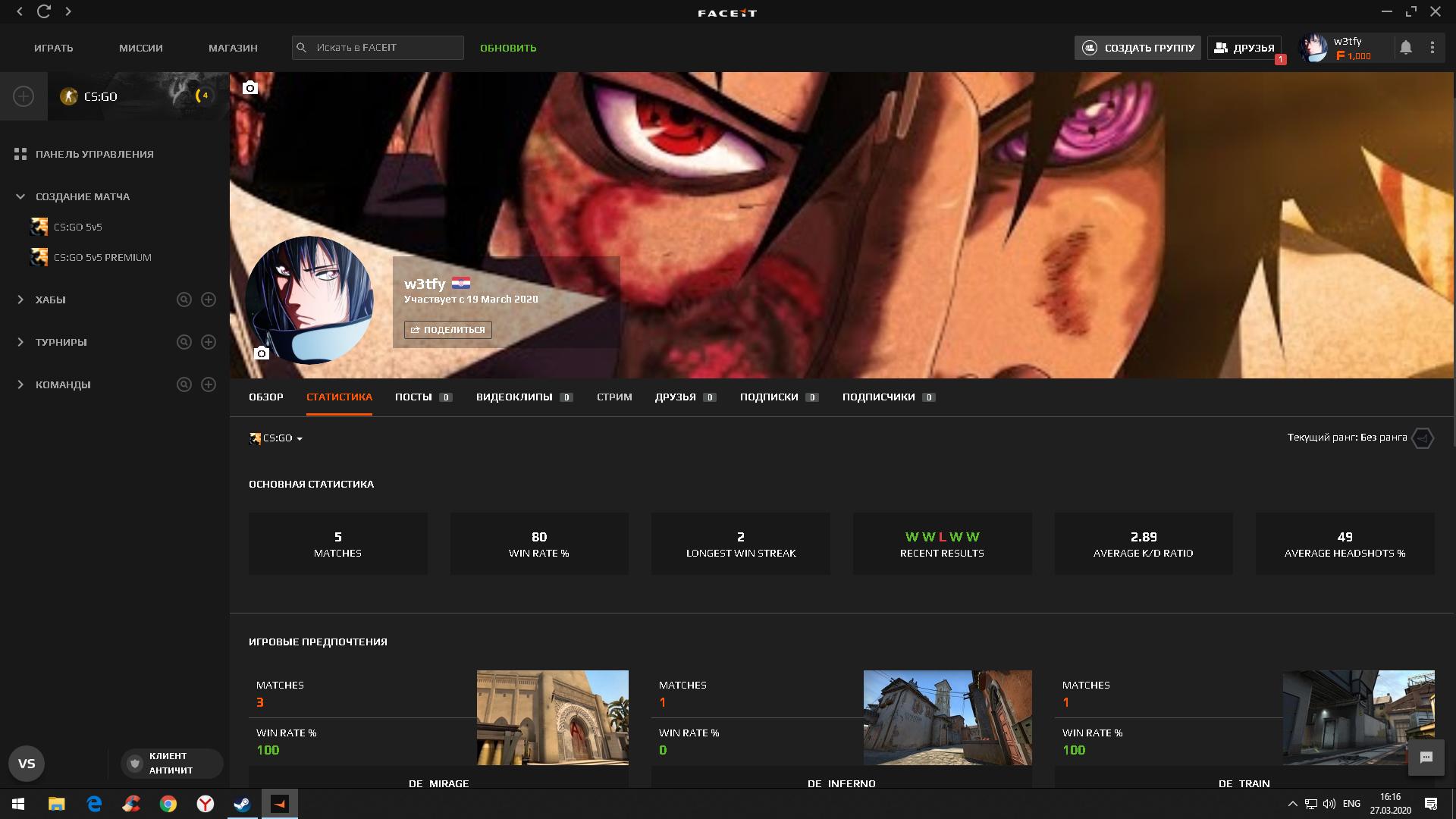Click camera icon to change cover photo
Image resolution: width=1456 pixels, height=819 pixels.
[250, 88]
